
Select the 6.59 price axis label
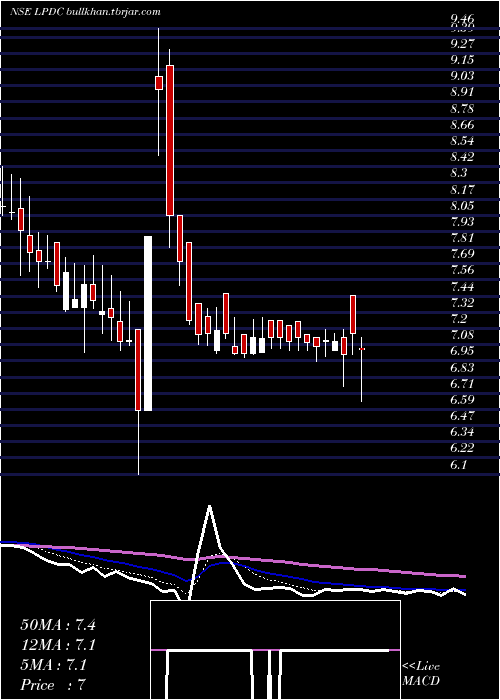point(462,400)
